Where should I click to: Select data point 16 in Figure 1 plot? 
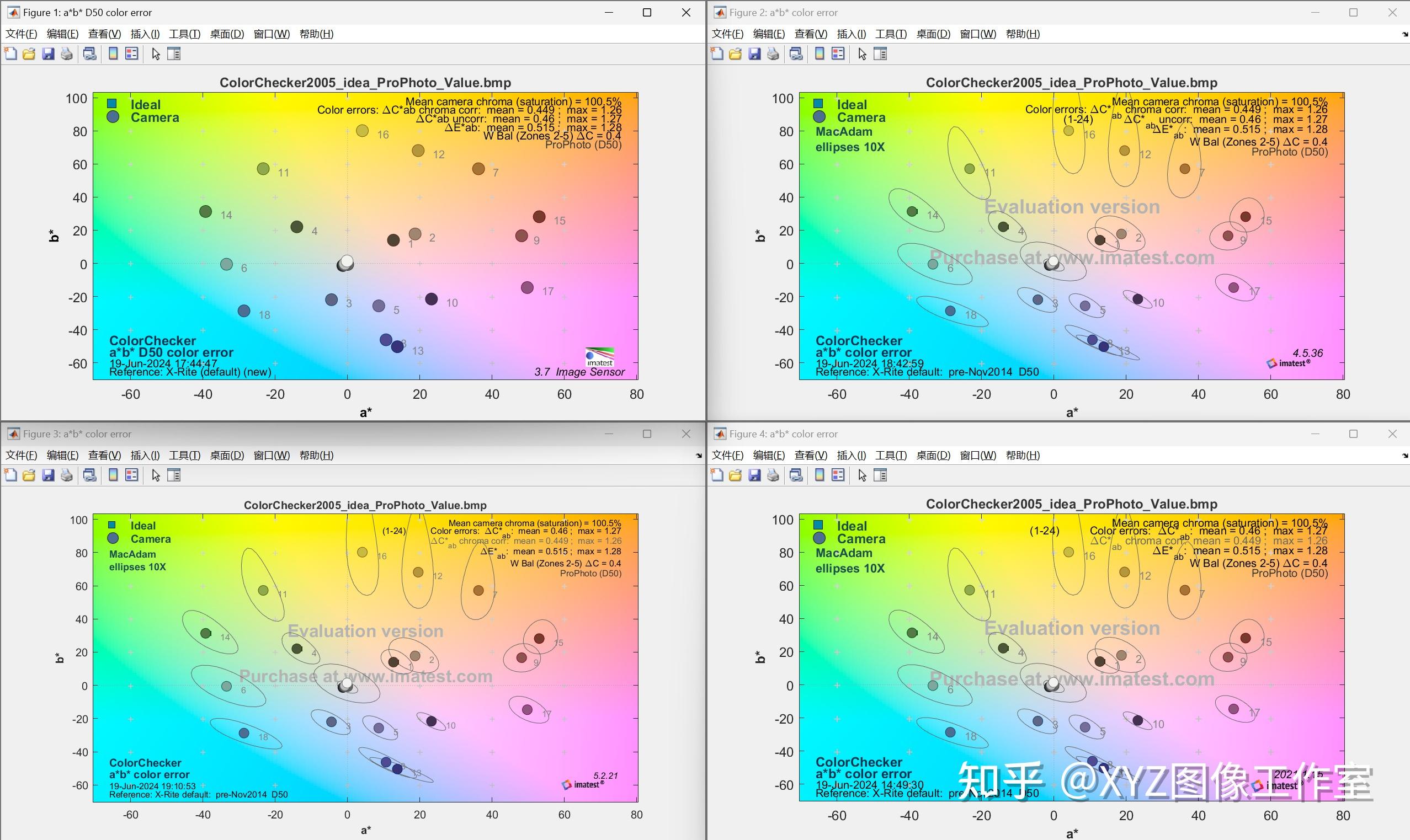(x=363, y=131)
